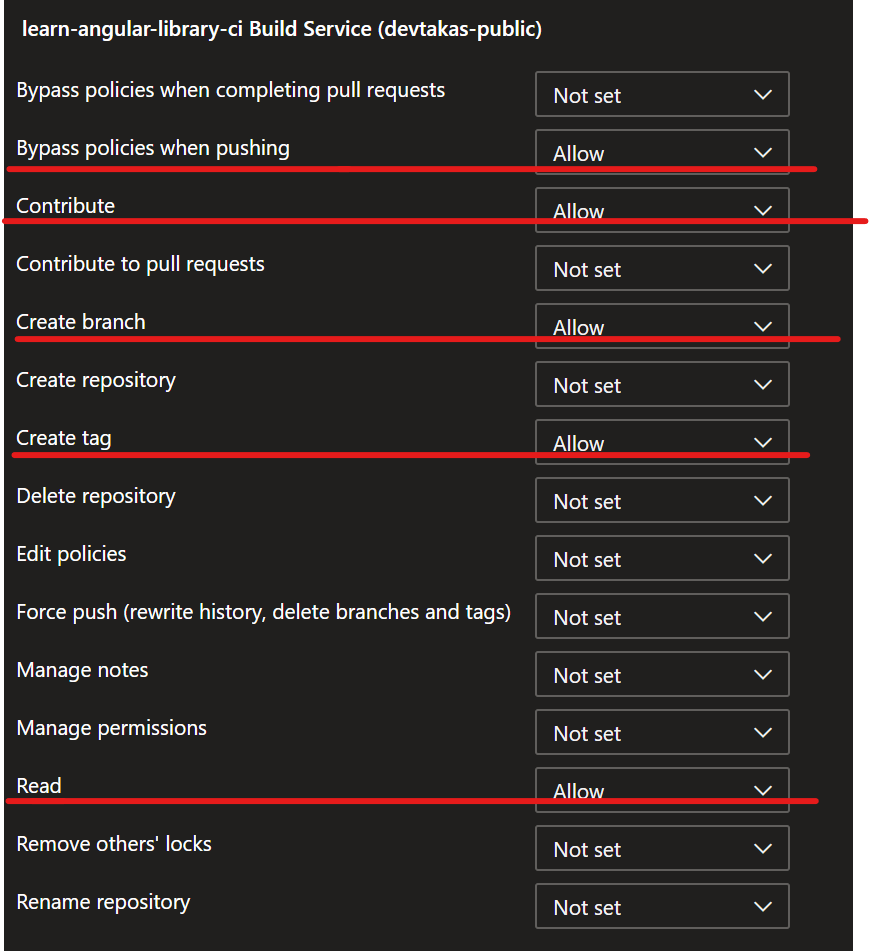Click the chevron for Create tag
Screen dimensions: 869x951
click(763, 442)
